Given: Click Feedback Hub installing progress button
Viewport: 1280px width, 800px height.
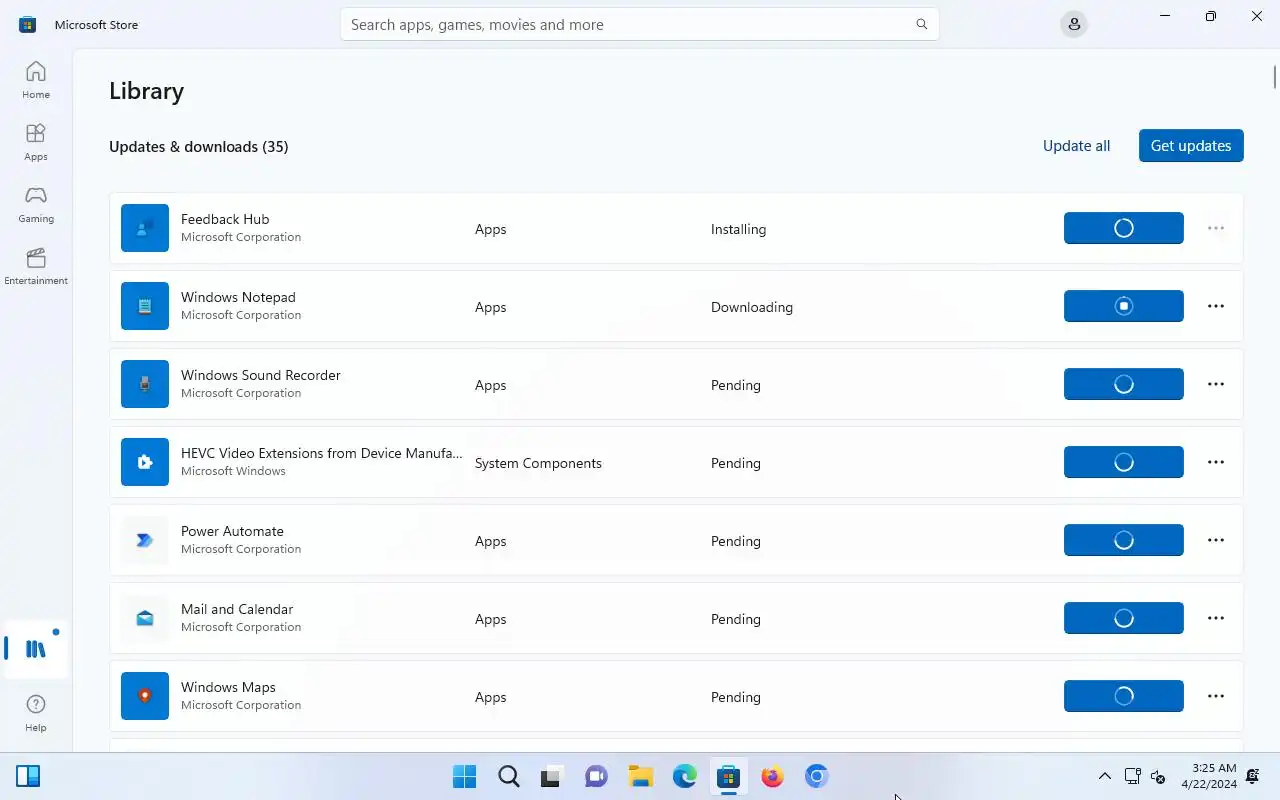Looking at the screenshot, I should point(1124,228).
